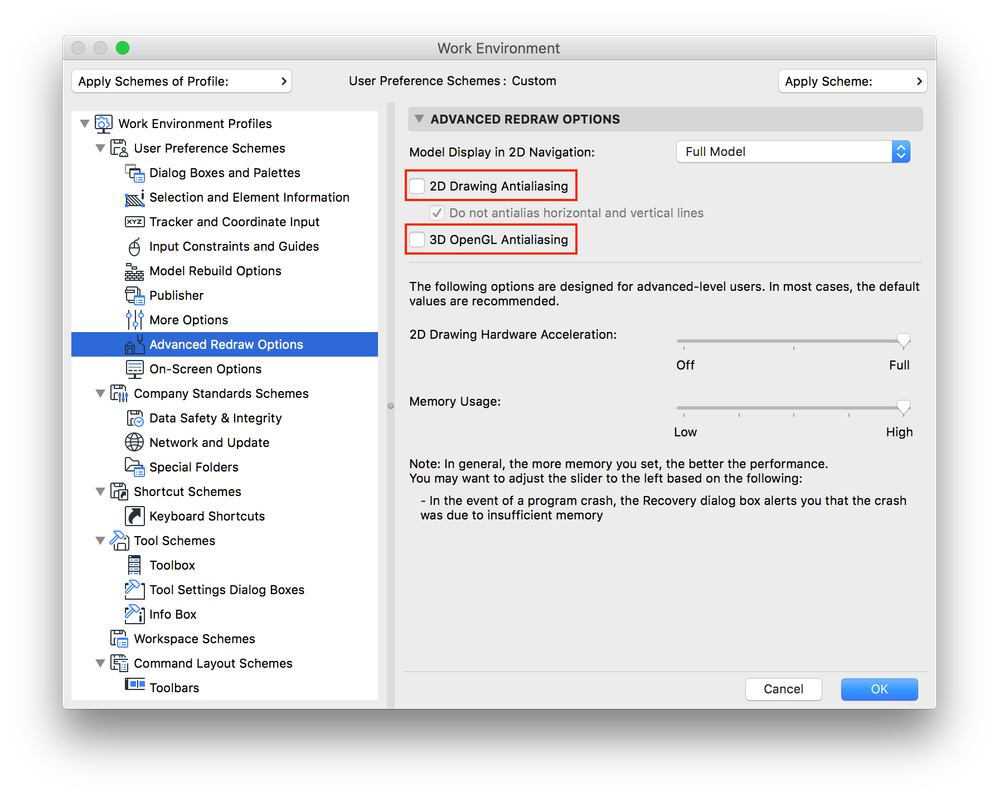Screen dimensions: 999x798
Task: Click the Shortcut Schemes icon
Action: click(119, 492)
